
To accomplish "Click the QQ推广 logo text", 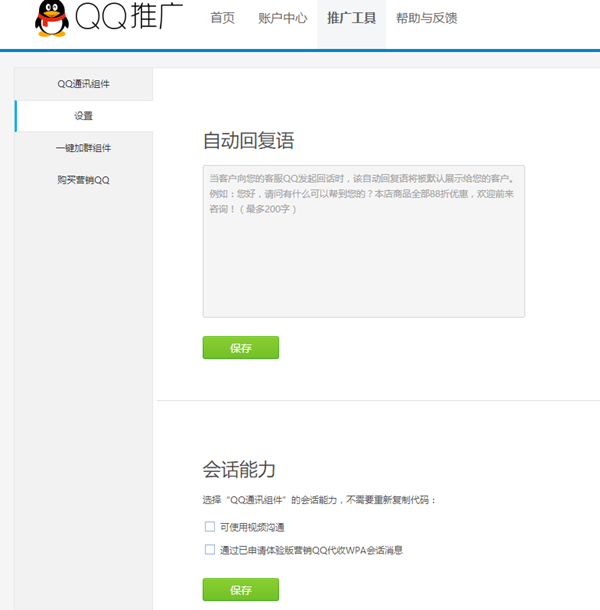I will click(129, 19).
